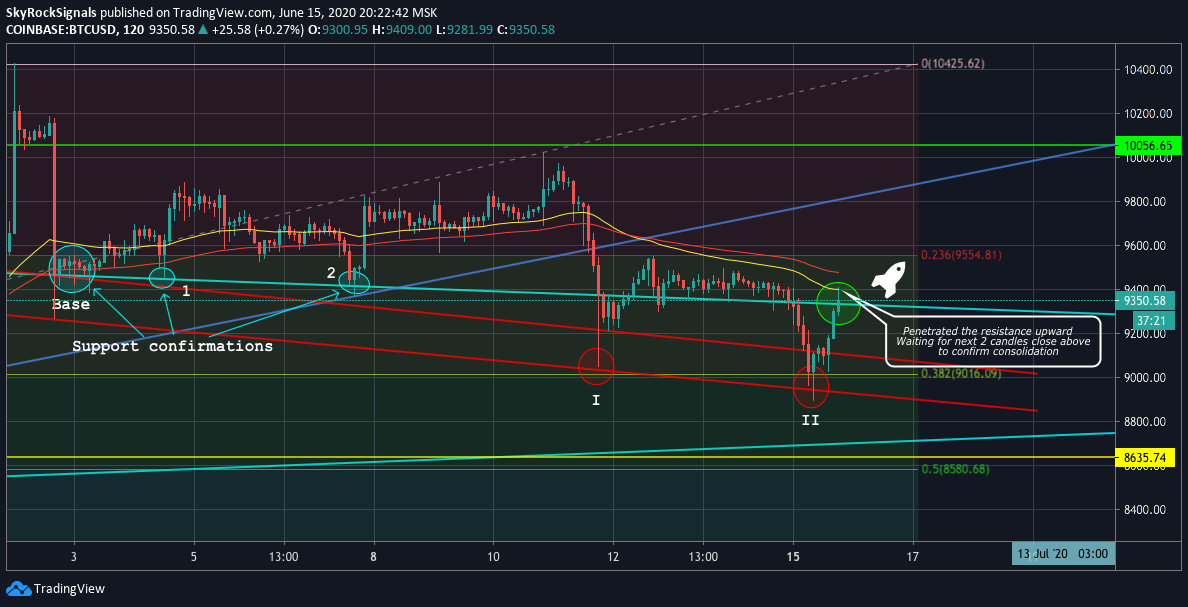Image resolution: width=1188 pixels, height=607 pixels.
Task: Select the red circle above label I
Action: point(597,367)
